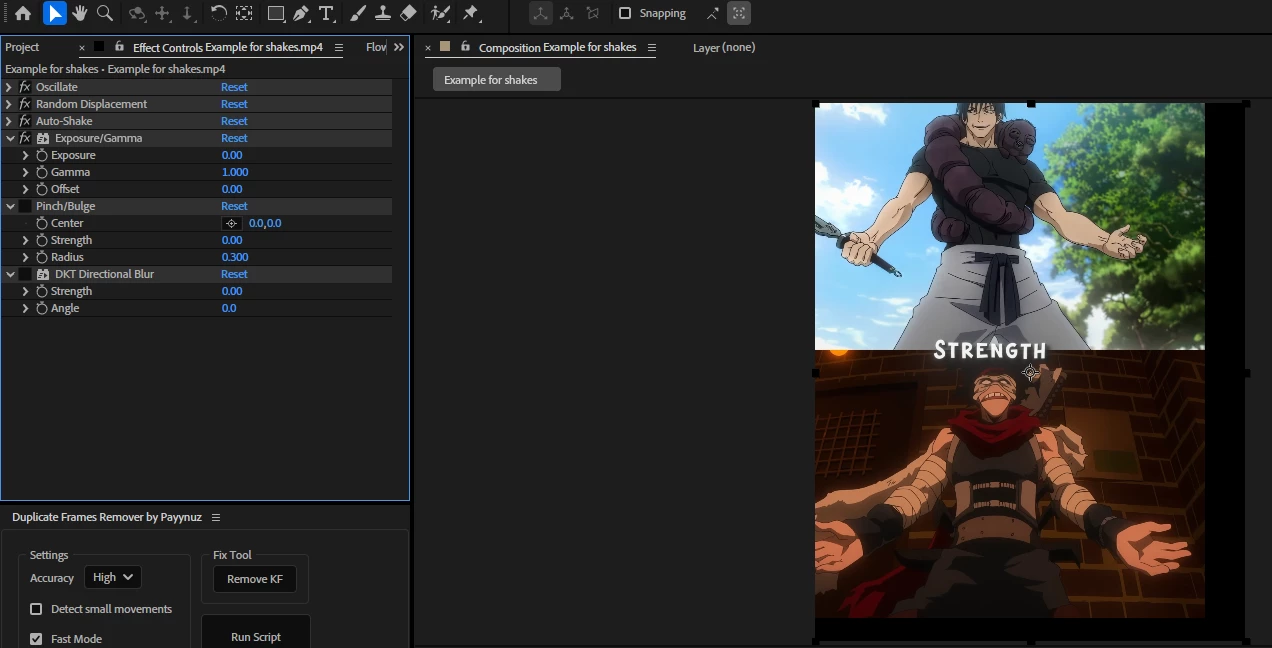Disable the Random Displacement fx switch

pyautogui.click(x=25, y=104)
